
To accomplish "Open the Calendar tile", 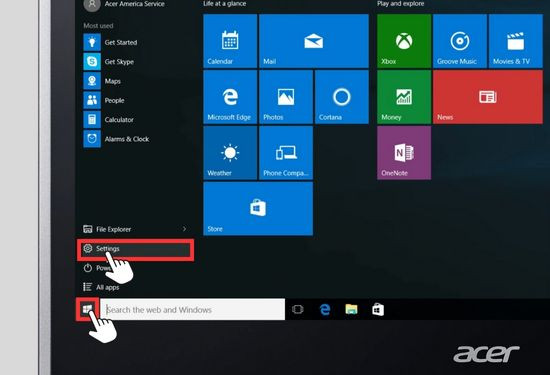I will pyautogui.click(x=230, y=41).
